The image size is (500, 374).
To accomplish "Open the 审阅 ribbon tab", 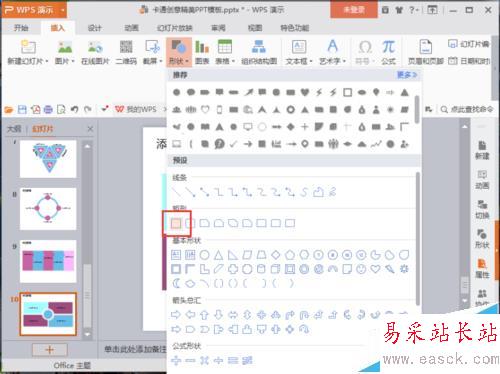I will 218,28.
